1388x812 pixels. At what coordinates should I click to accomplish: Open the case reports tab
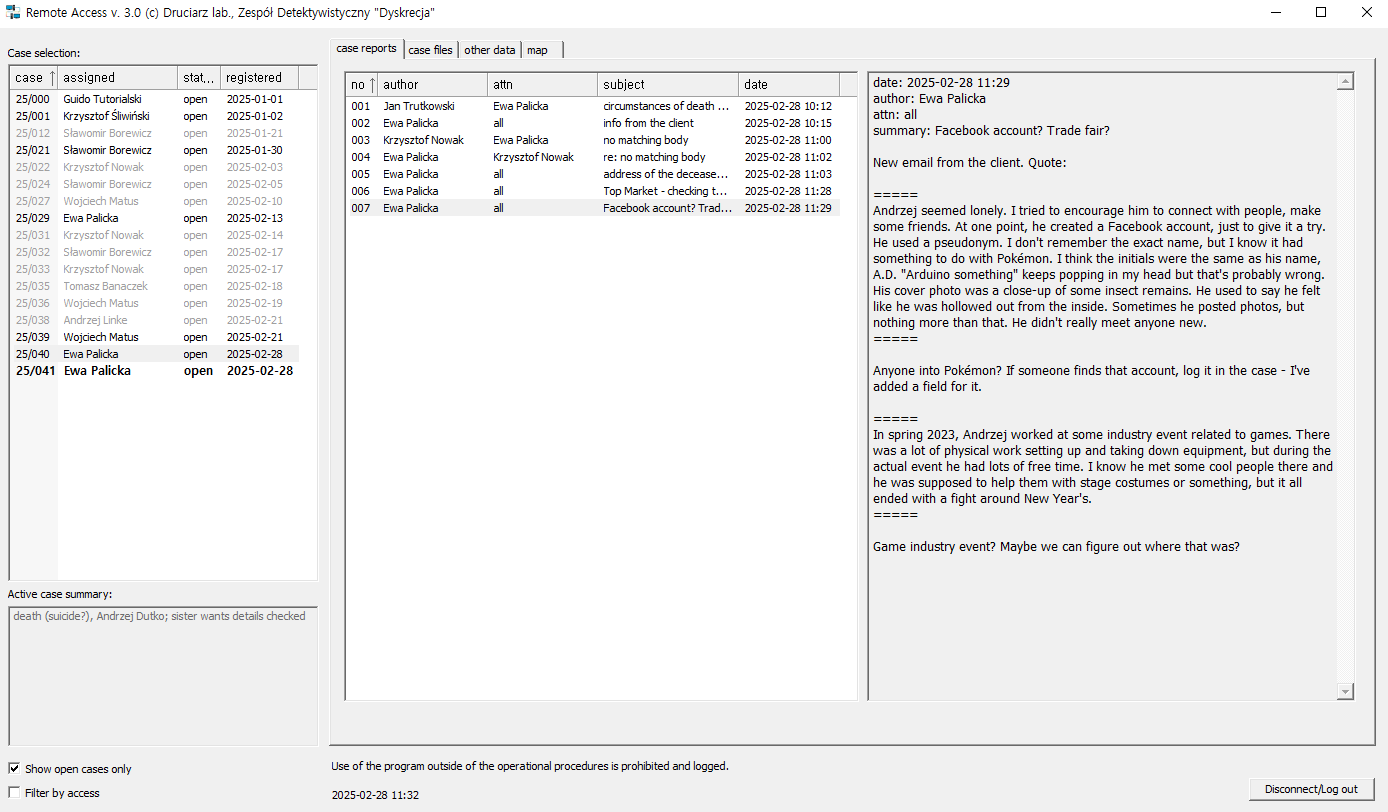(366, 48)
